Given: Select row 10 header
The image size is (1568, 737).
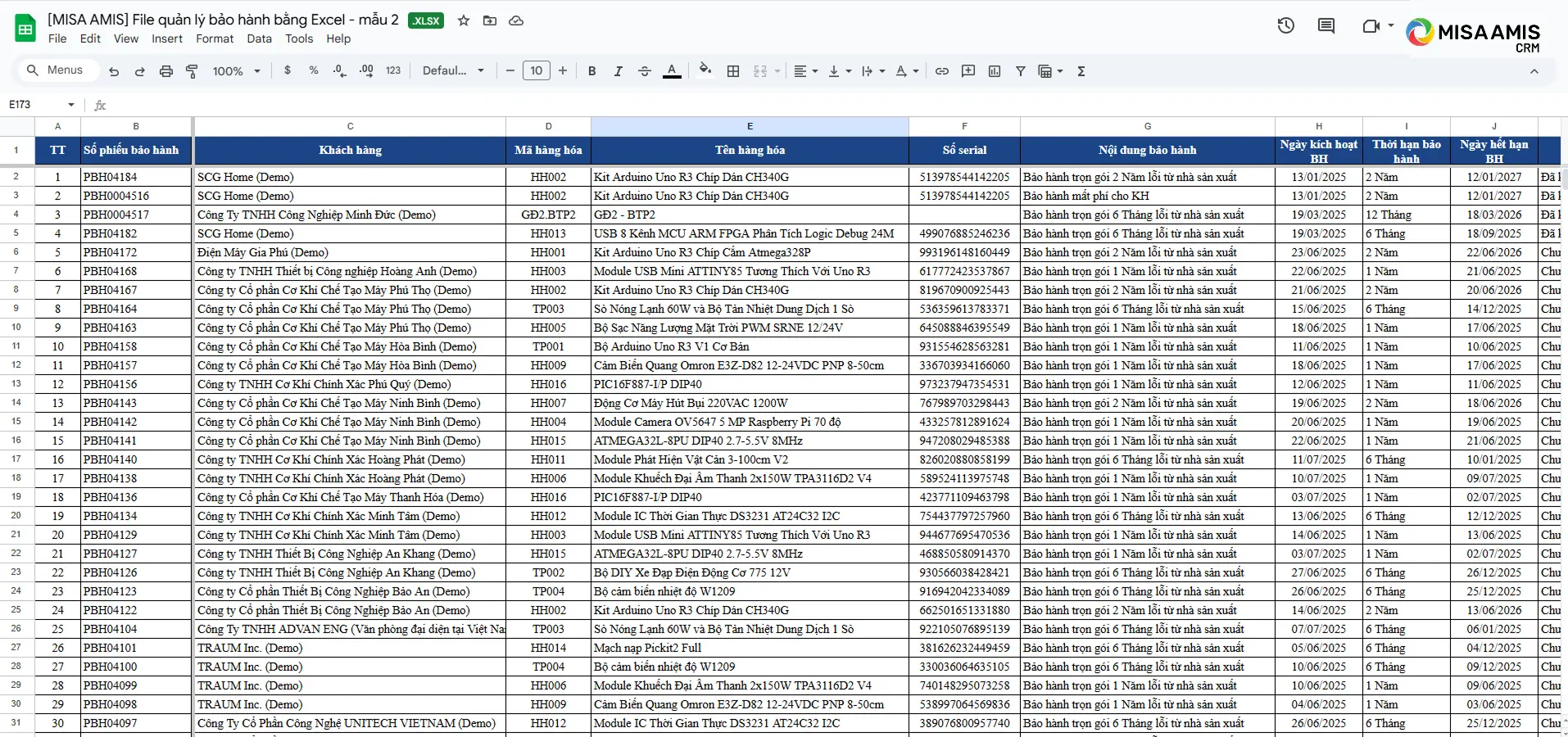Looking at the screenshot, I should [16, 328].
